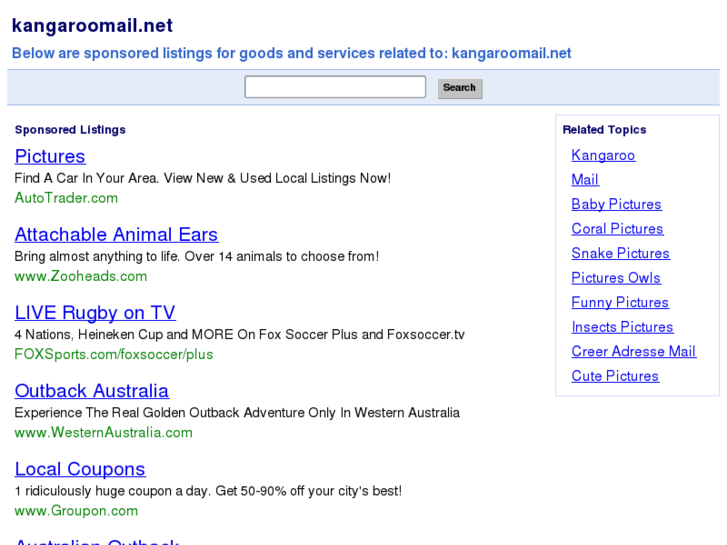Open the Pictures sponsored listing

[x=50, y=156]
